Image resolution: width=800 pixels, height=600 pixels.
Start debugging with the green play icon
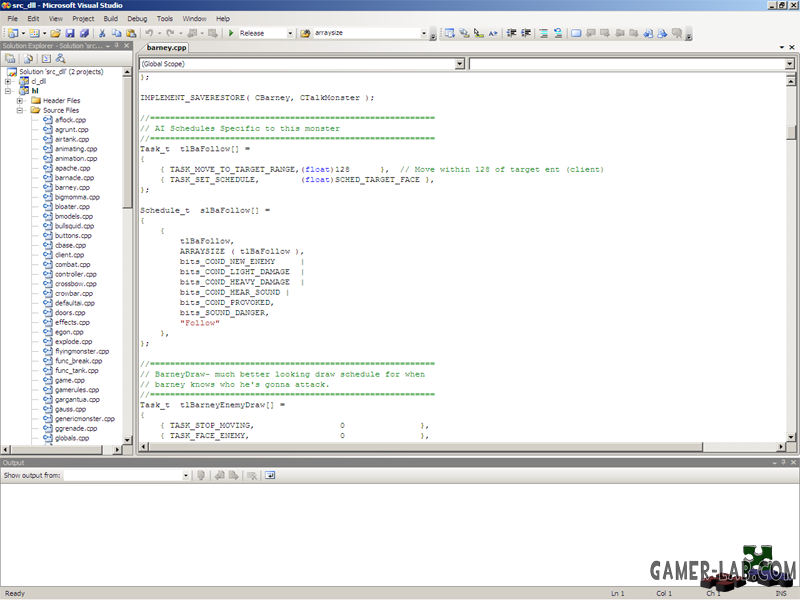(x=231, y=33)
